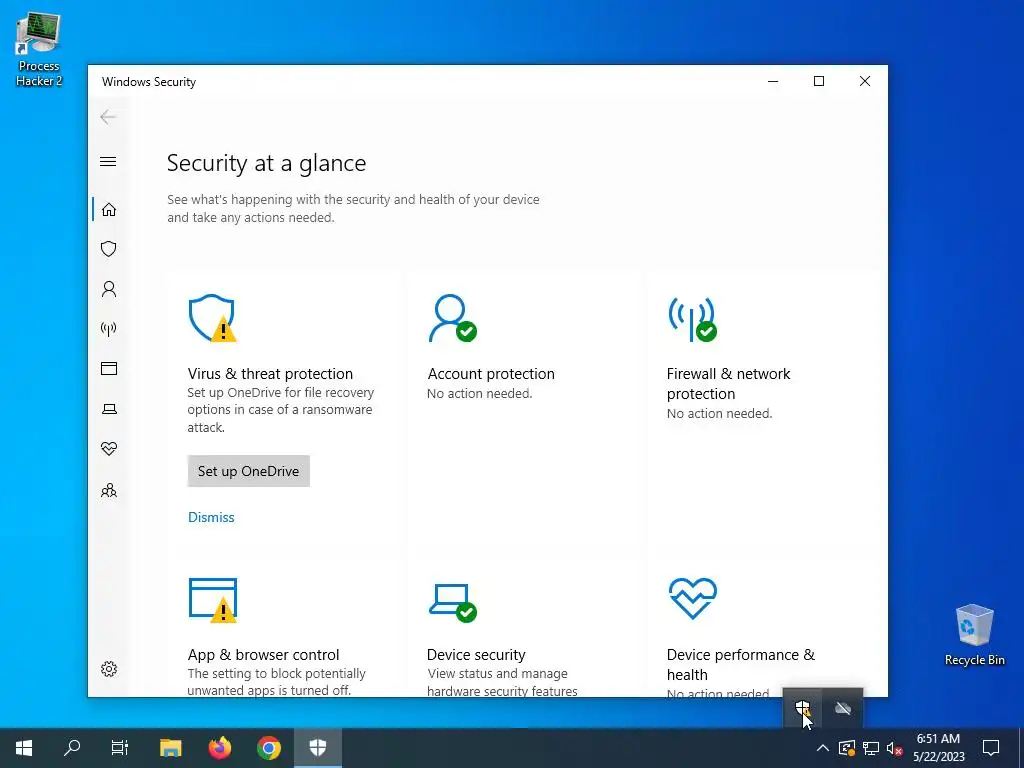Launch File Explorer from taskbar
1024x768 pixels.
pyautogui.click(x=170, y=748)
